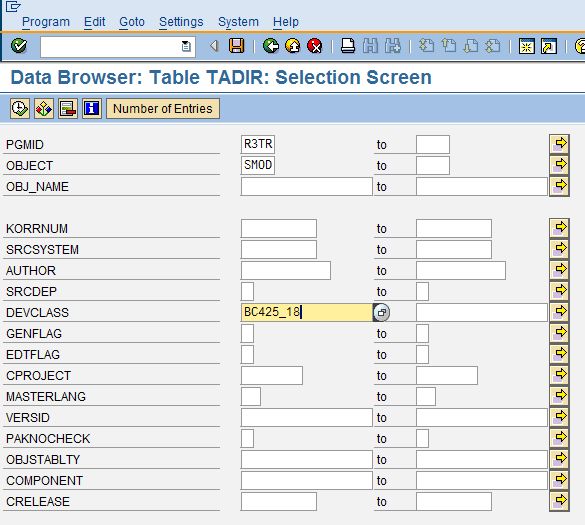Open multiple selection for COMPONENT
This screenshot has width=585, height=525.
point(559,480)
